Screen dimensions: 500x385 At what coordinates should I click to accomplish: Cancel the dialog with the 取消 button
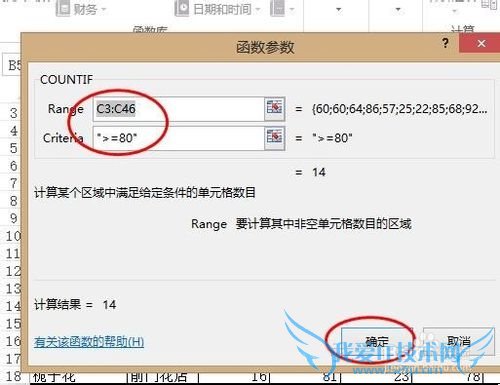pyautogui.click(x=459, y=342)
